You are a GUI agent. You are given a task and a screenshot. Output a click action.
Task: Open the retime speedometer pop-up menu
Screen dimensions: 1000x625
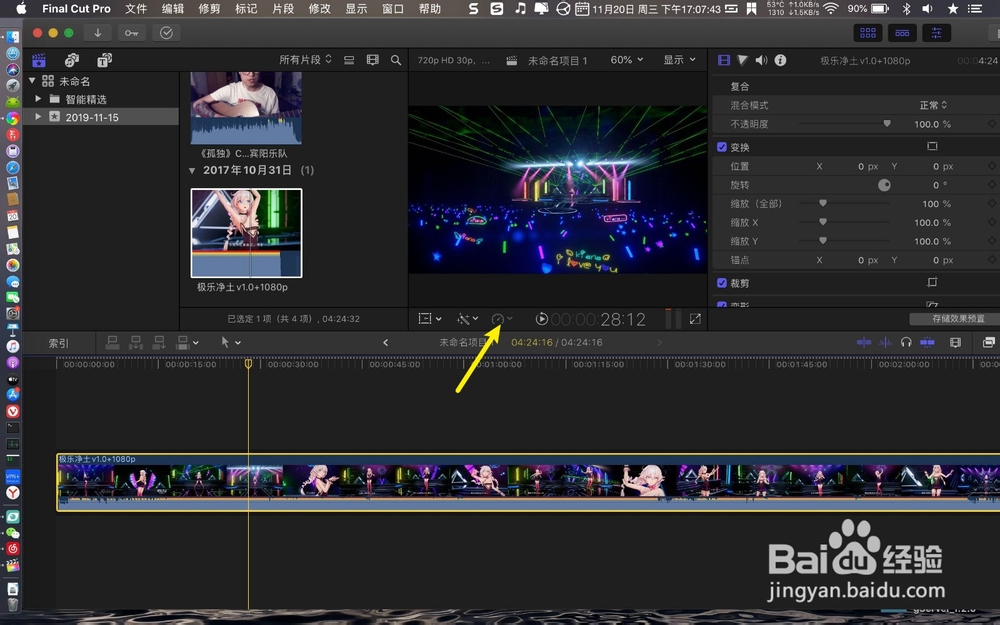click(x=501, y=318)
